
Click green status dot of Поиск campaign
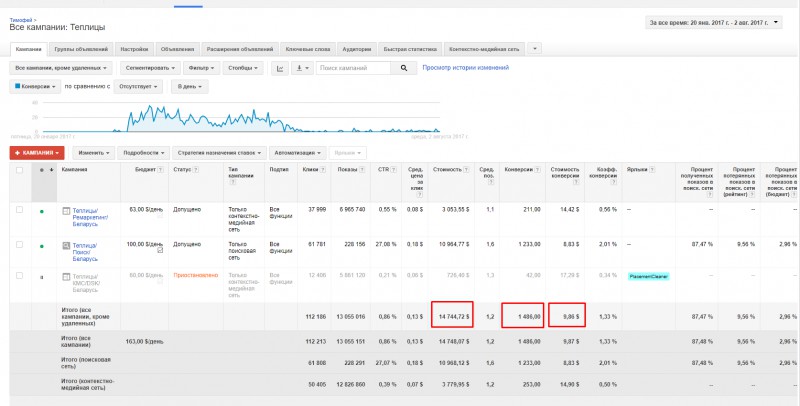42,246
